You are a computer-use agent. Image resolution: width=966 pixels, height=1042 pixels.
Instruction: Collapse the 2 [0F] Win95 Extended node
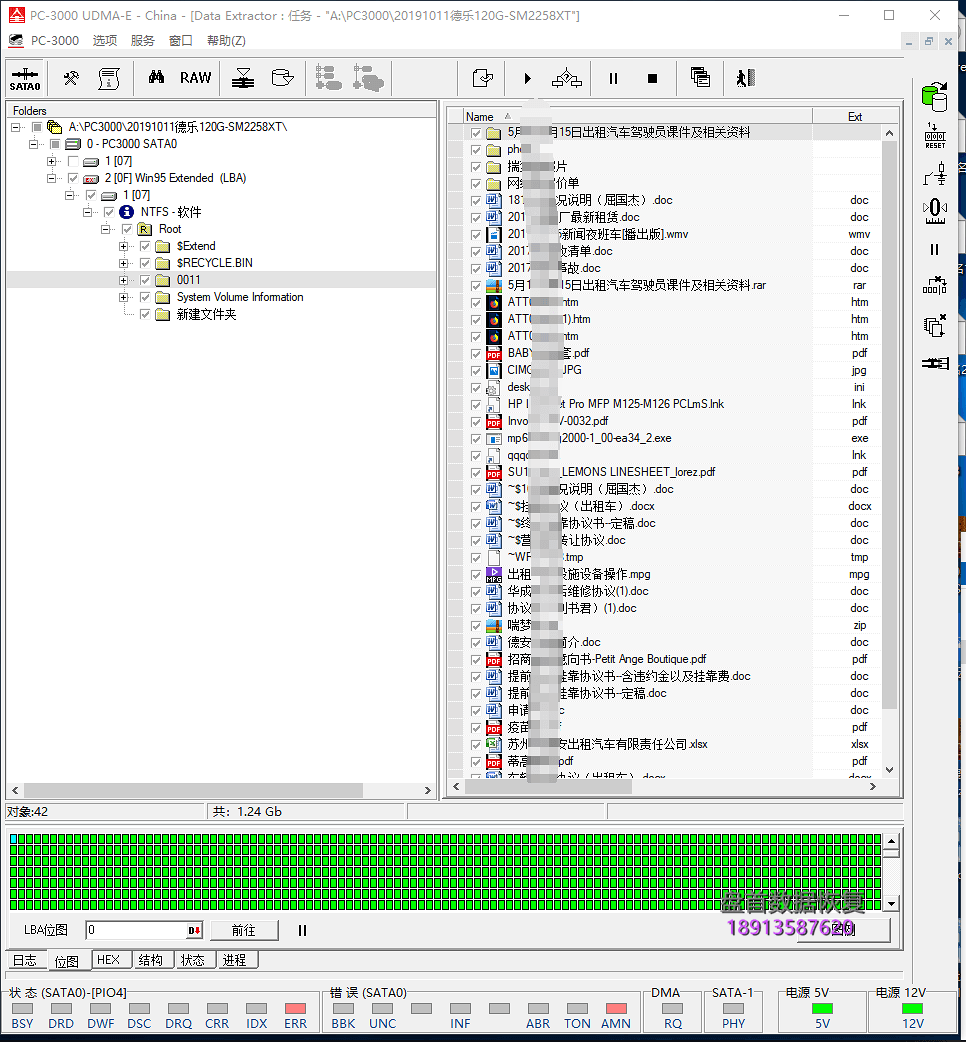pyautogui.click(x=51, y=178)
